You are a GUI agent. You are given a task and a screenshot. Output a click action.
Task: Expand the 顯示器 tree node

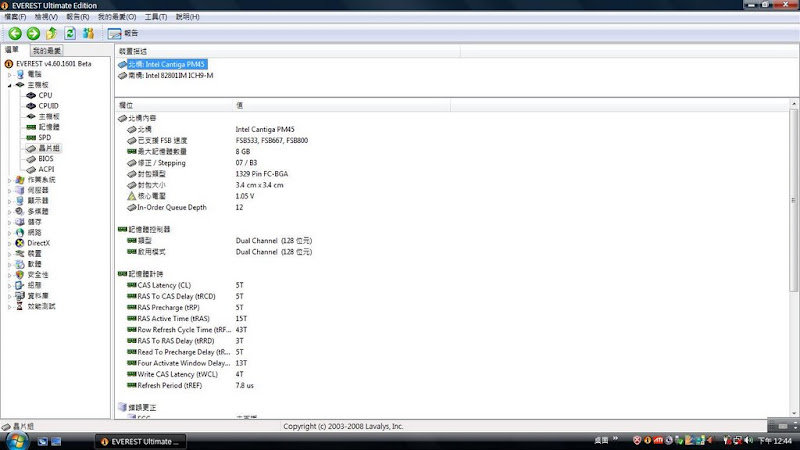[x=9, y=201]
